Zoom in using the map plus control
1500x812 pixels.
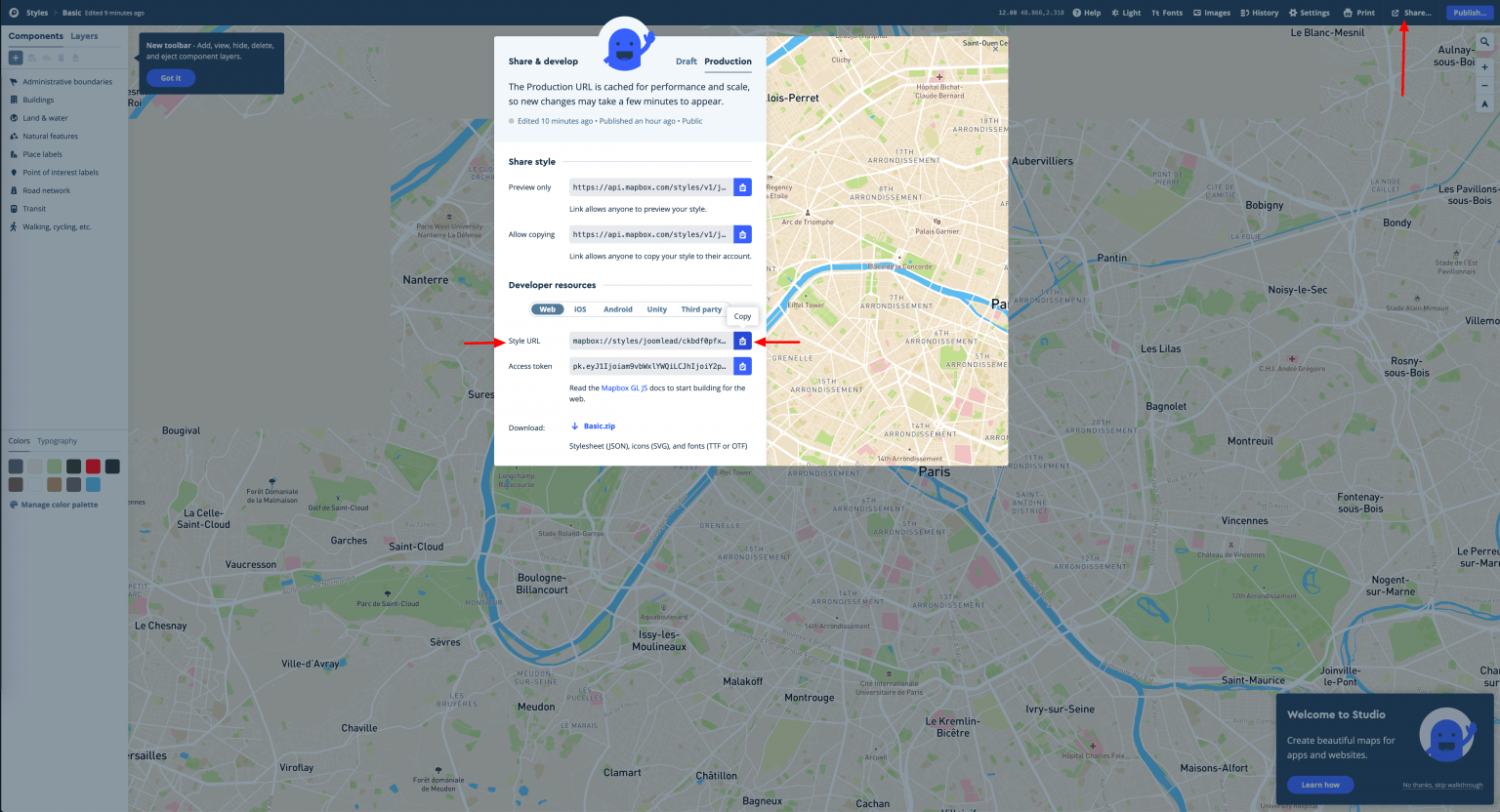coord(1484,66)
